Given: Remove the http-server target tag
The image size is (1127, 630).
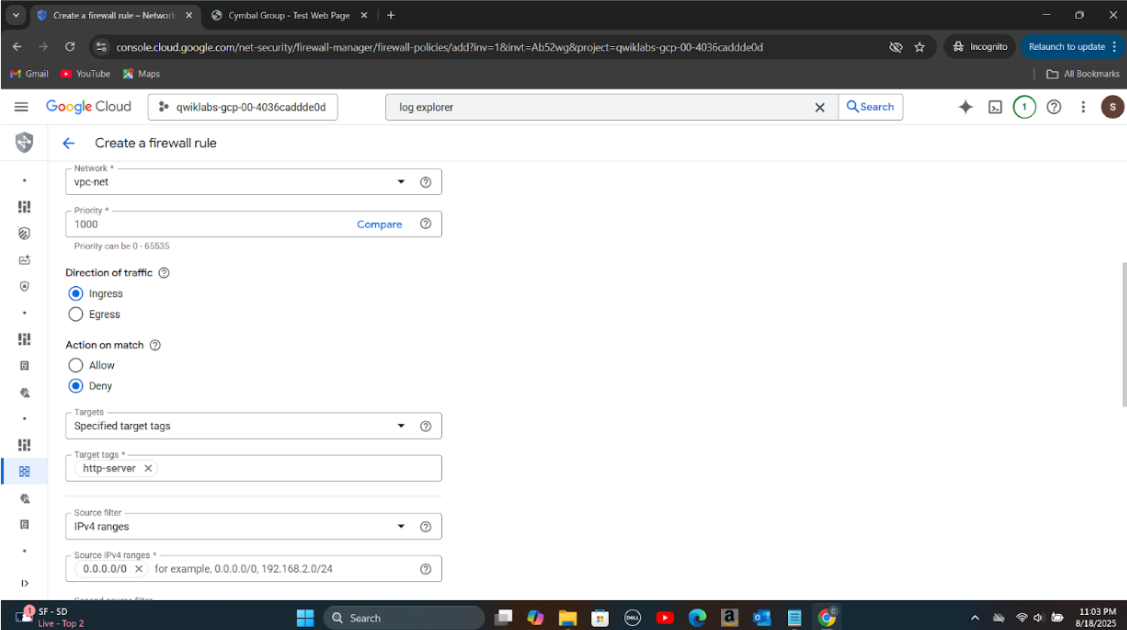Looking at the screenshot, I should coord(148,468).
